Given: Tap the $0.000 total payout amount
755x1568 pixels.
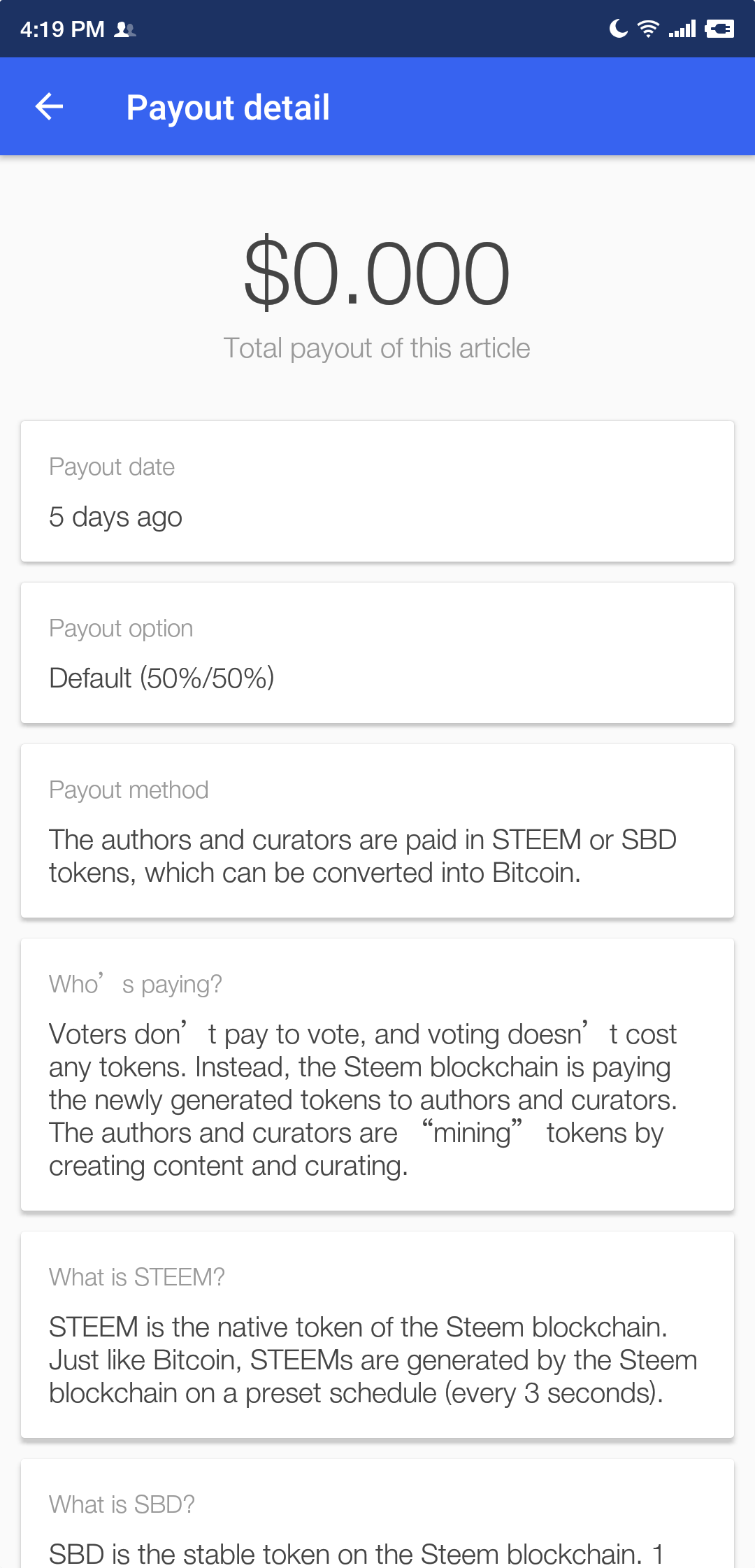Looking at the screenshot, I should 377,273.
